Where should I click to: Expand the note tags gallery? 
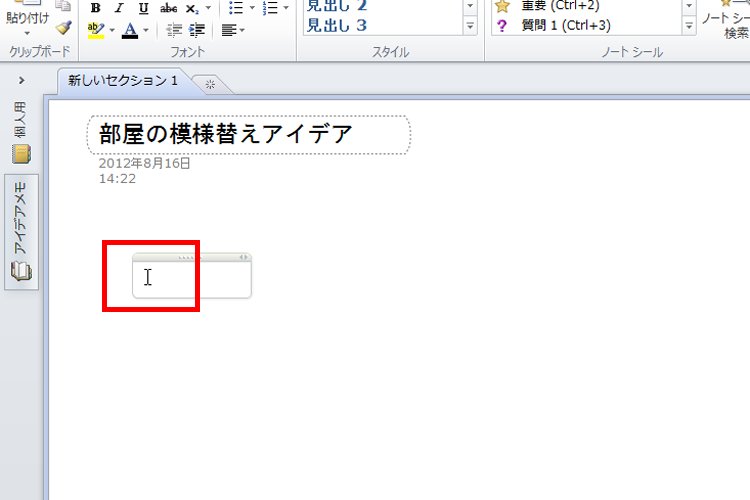coord(689,26)
